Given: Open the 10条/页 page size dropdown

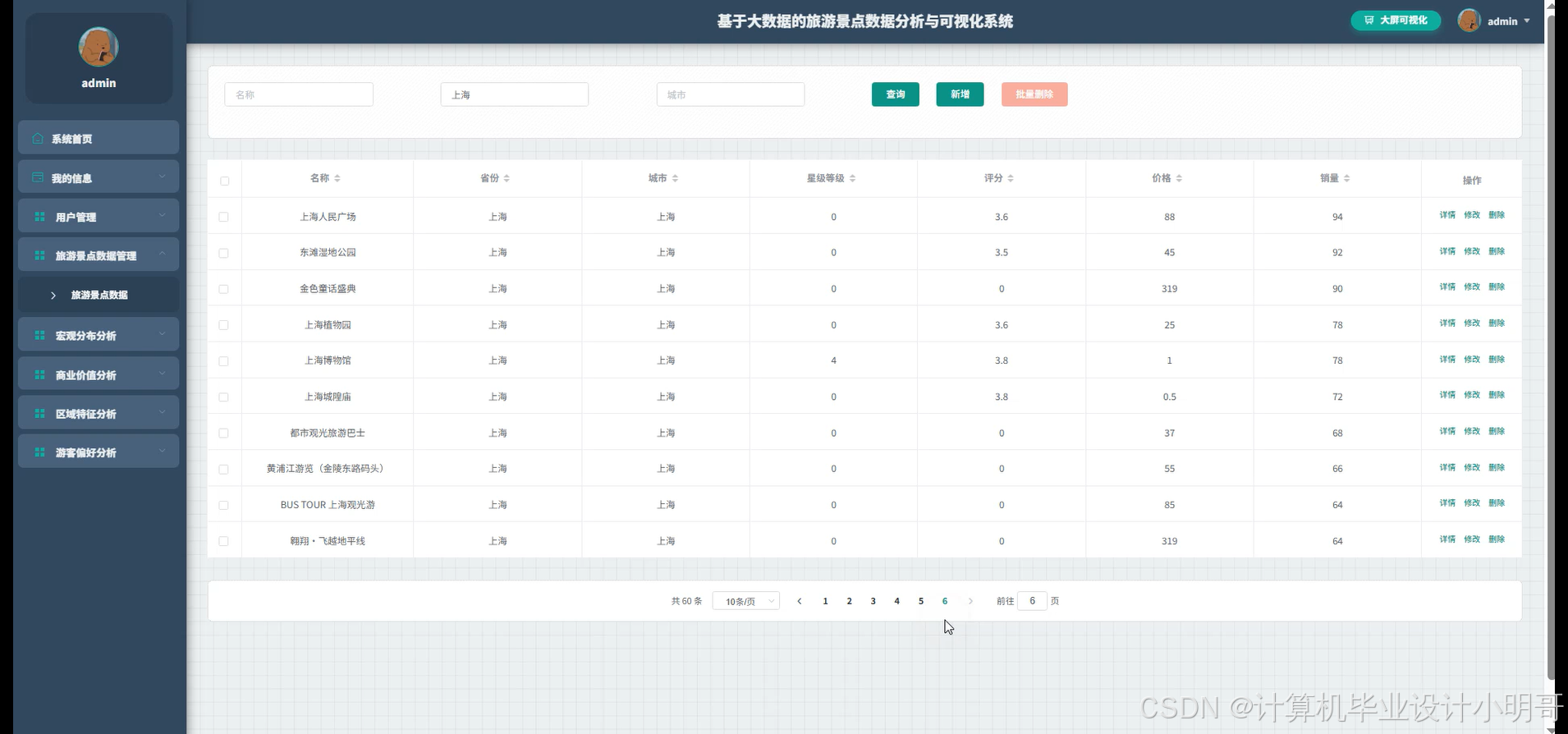Looking at the screenshot, I should (x=745, y=601).
